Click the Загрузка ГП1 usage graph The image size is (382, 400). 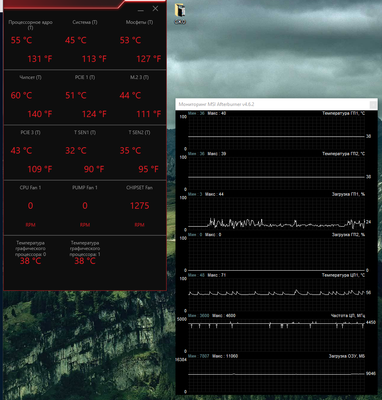tap(277, 212)
